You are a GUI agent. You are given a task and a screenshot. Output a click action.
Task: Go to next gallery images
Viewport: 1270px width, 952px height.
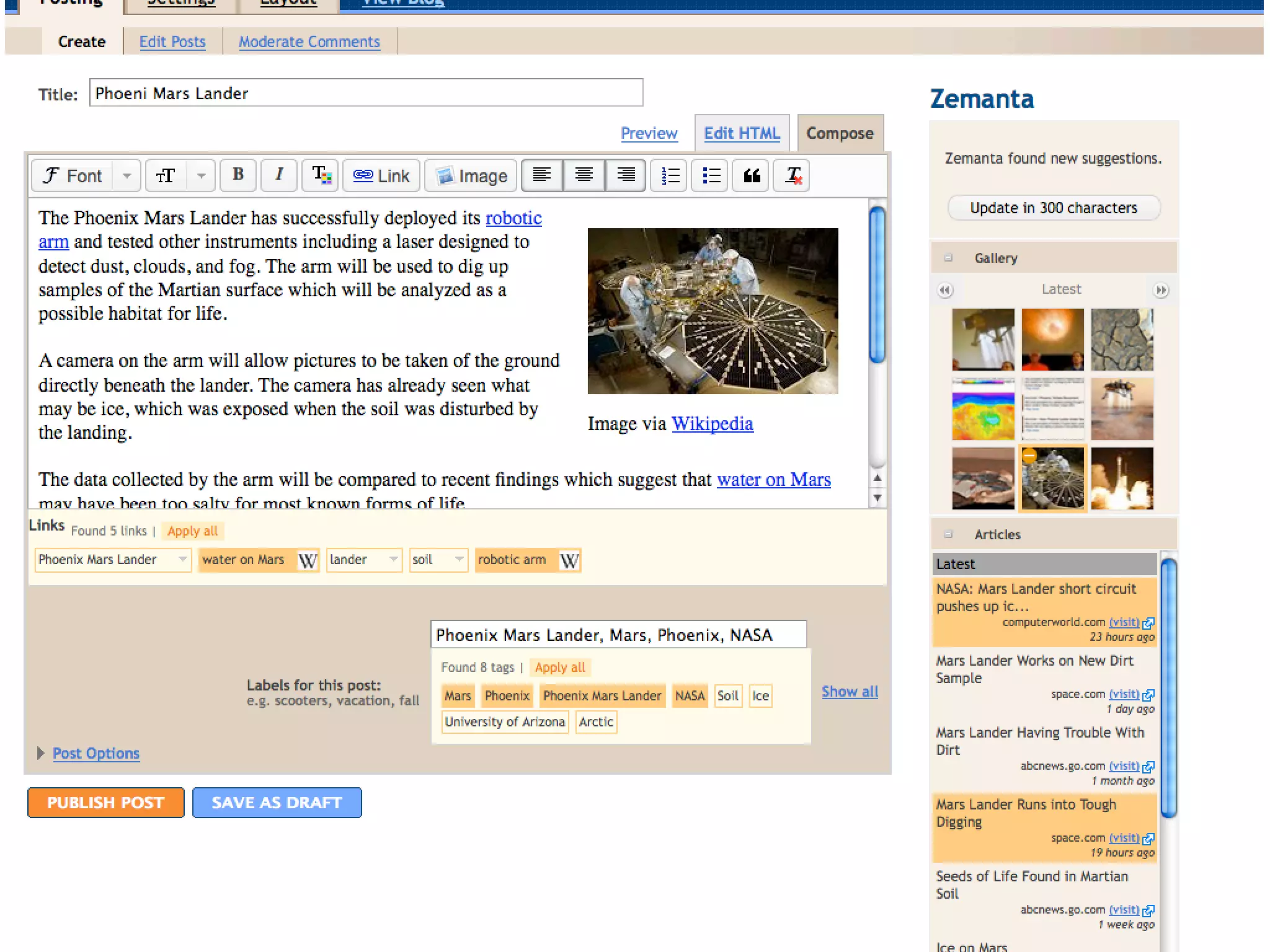click(x=1161, y=290)
